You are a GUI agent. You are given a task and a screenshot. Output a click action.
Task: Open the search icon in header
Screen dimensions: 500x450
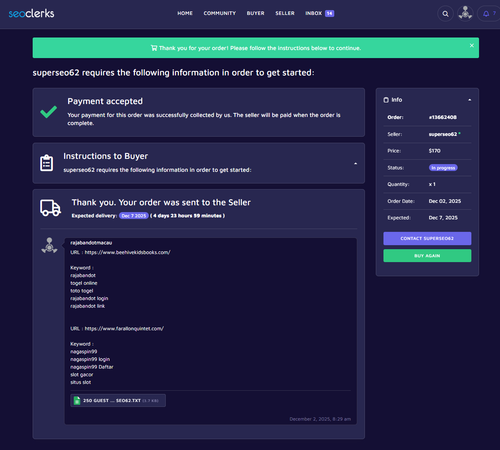coord(445,14)
